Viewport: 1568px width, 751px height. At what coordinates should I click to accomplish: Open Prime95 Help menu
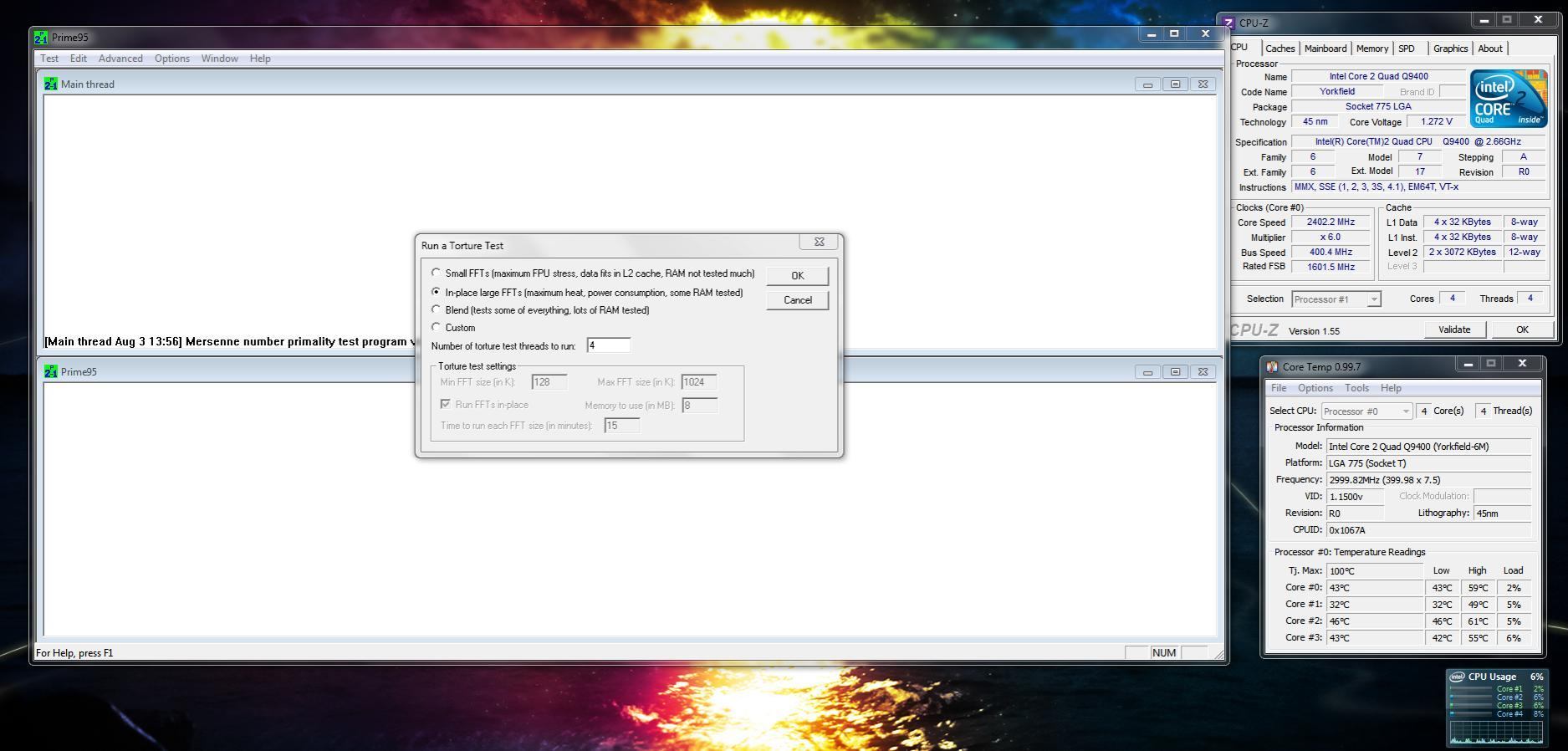click(x=260, y=59)
